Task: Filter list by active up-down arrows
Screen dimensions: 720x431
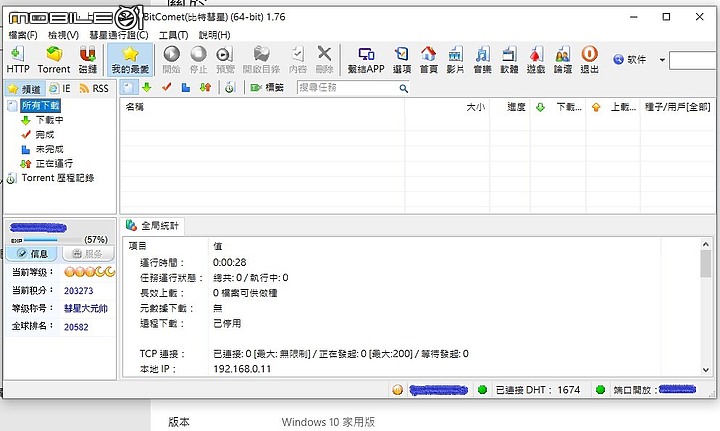Action: coord(205,87)
